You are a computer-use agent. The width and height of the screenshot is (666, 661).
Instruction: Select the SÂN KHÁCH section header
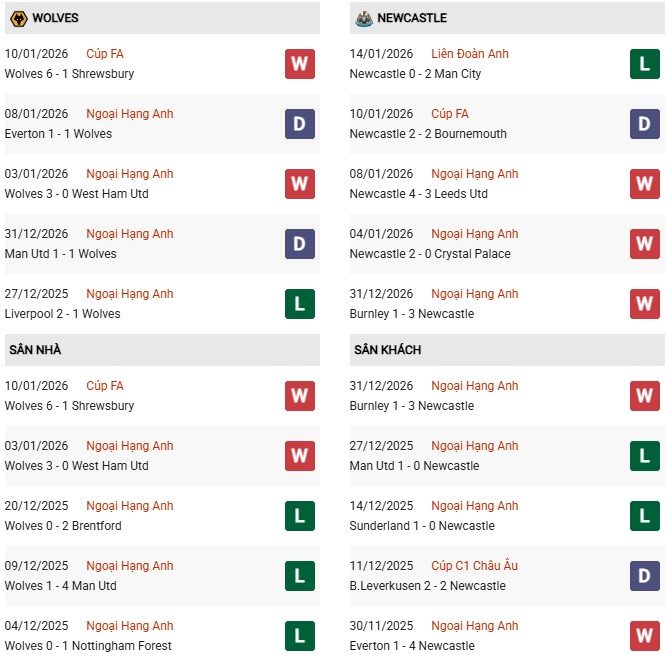[387, 350]
